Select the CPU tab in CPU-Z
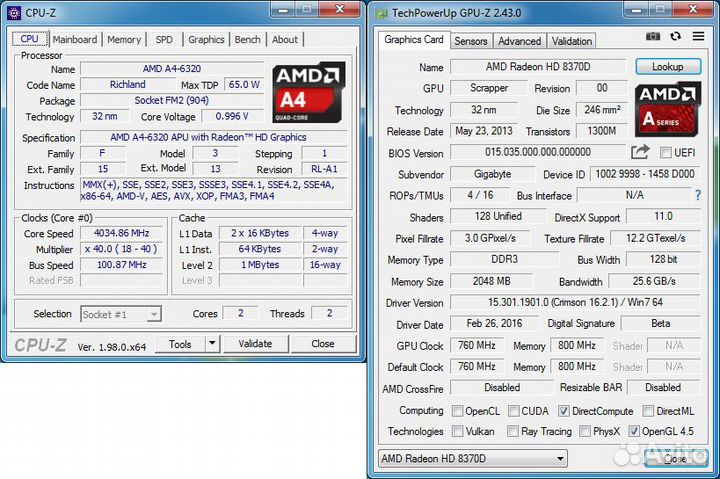720x479 pixels. [29, 39]
